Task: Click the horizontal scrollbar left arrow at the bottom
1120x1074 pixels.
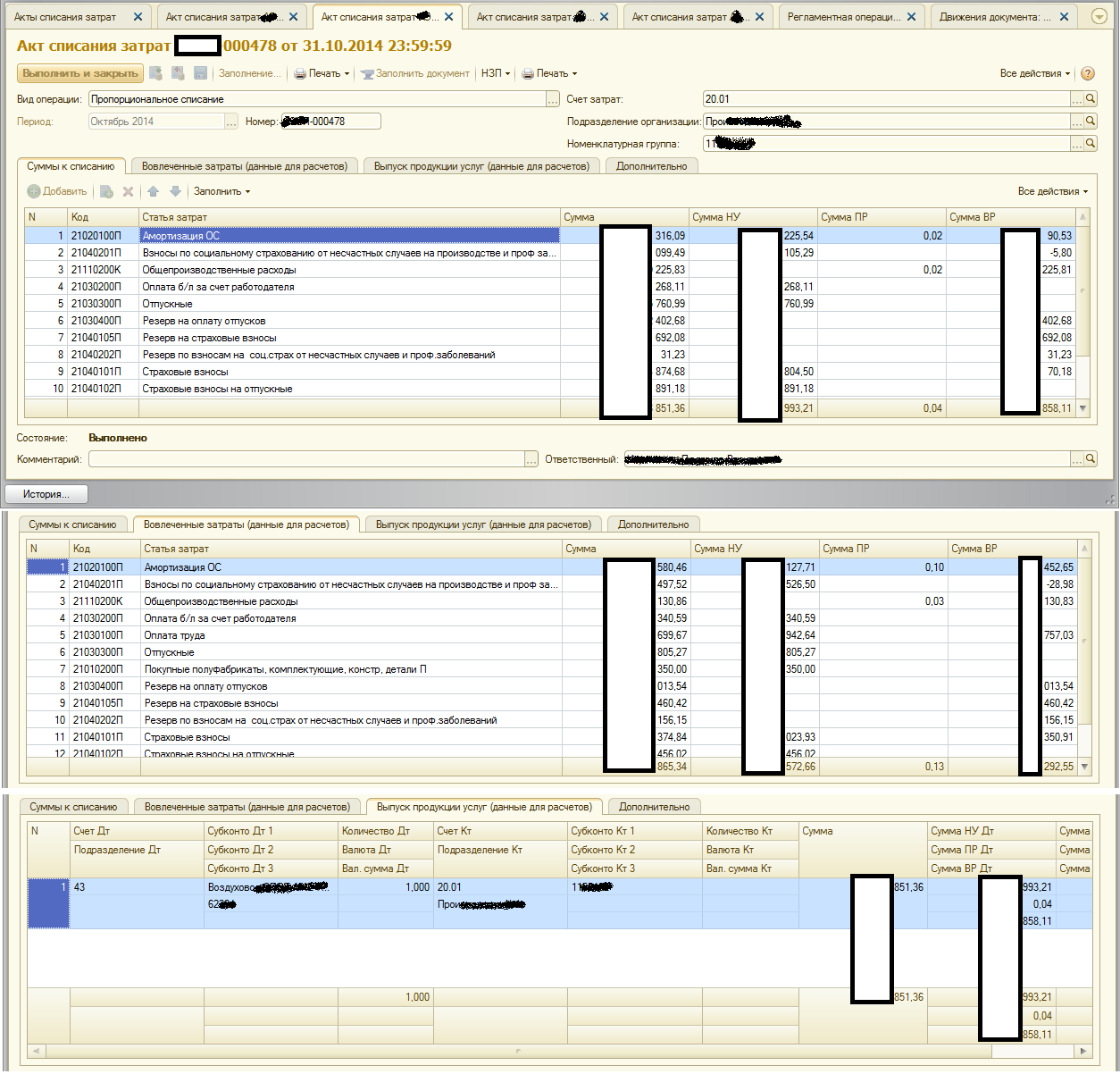Action: pyautogui.click(x=37, y=1051)
